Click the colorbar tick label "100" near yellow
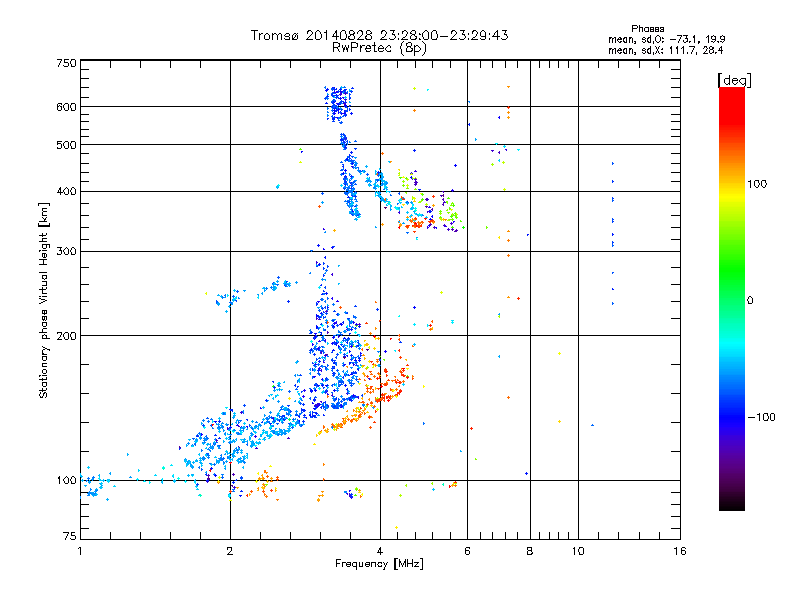This screenshot has width=800, height=600. [757, 184]
